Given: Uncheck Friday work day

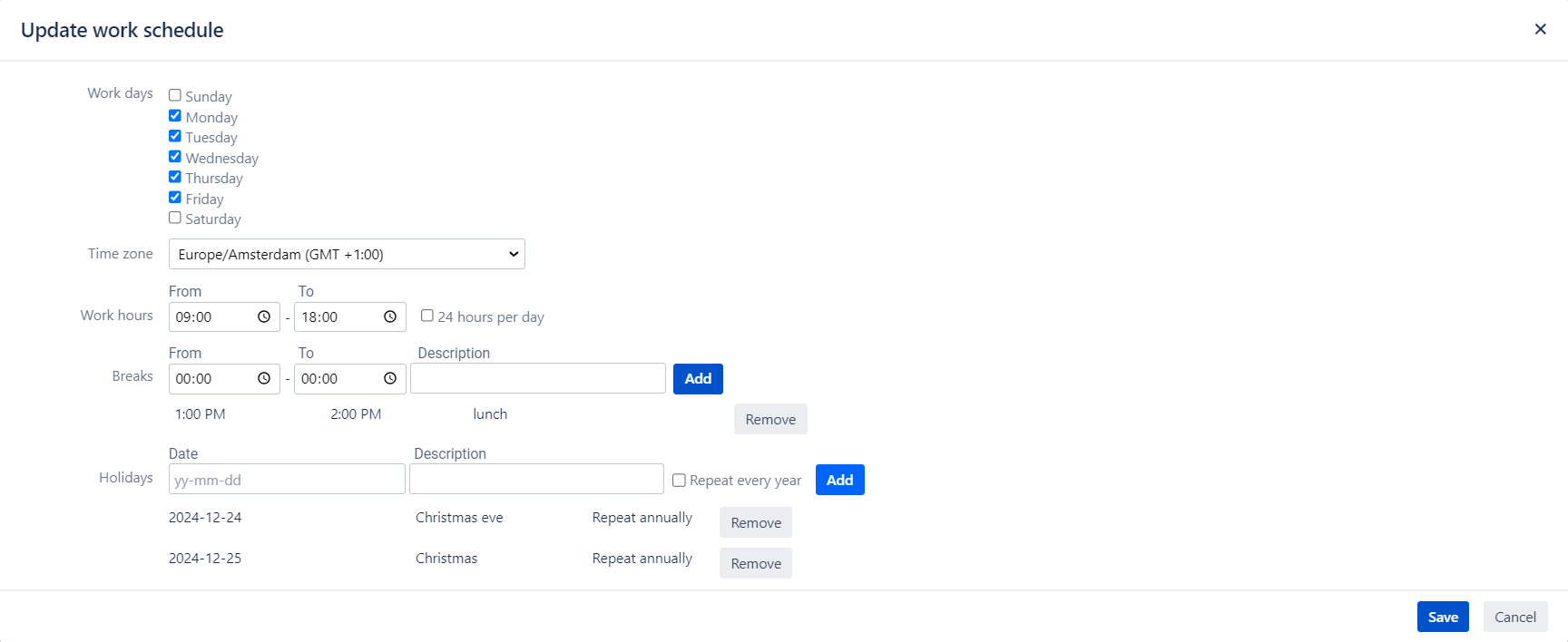Looking at the screenshot, I should (175, 198).
